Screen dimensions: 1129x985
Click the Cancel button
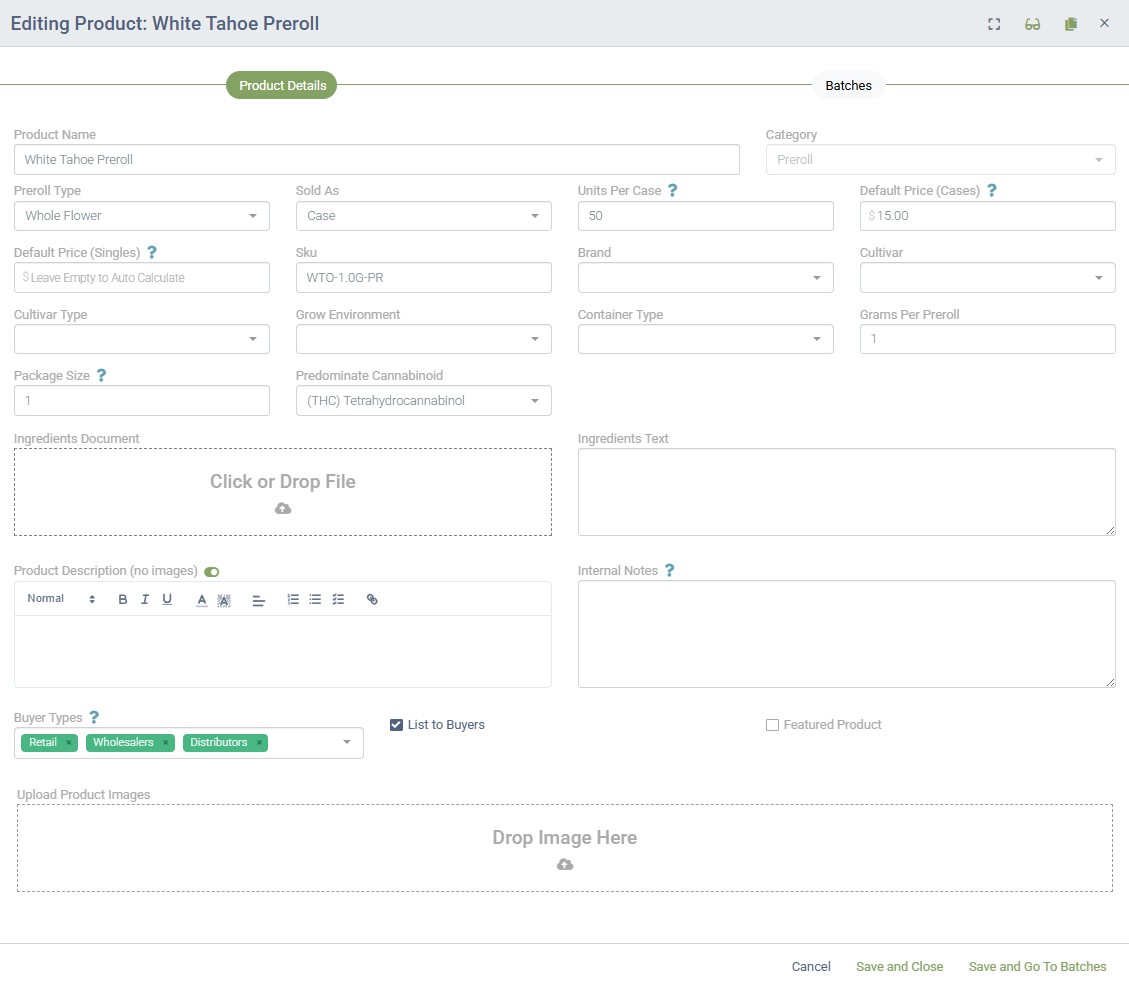coord(811,967)
